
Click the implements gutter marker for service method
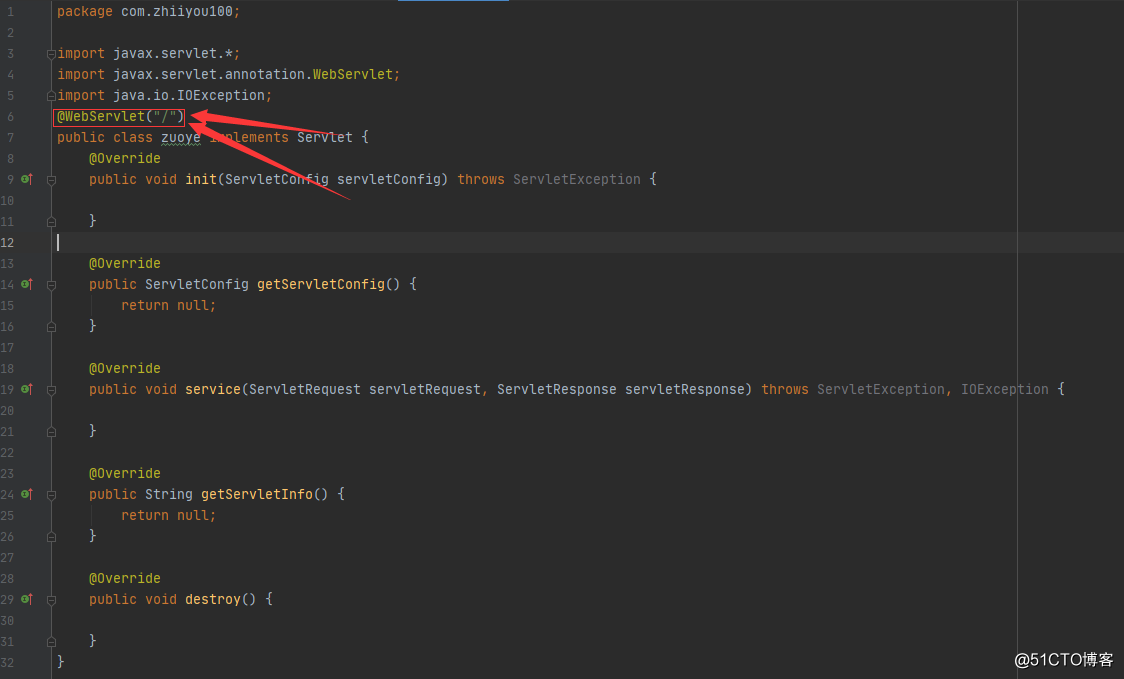pyautogui.click(x=27, y=389)
